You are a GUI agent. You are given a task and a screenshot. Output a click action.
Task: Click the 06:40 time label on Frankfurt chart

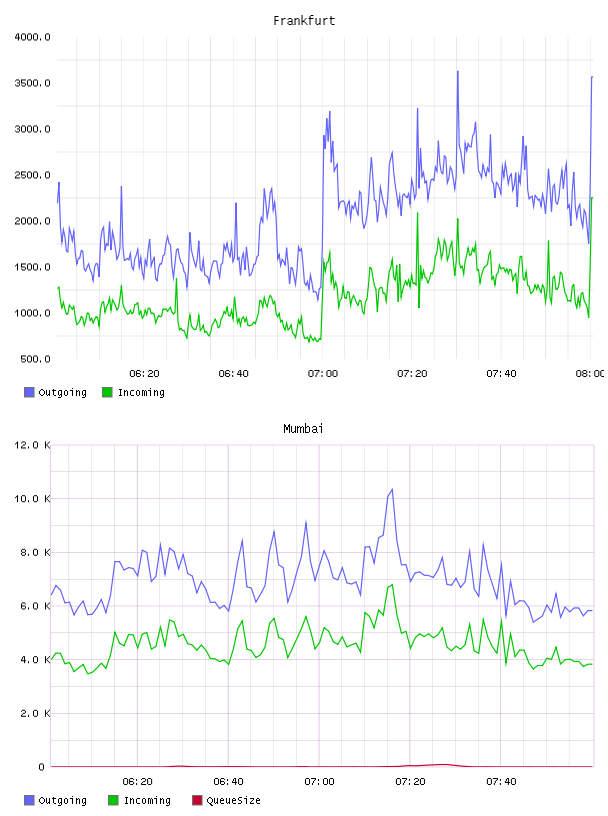(233, 374)
